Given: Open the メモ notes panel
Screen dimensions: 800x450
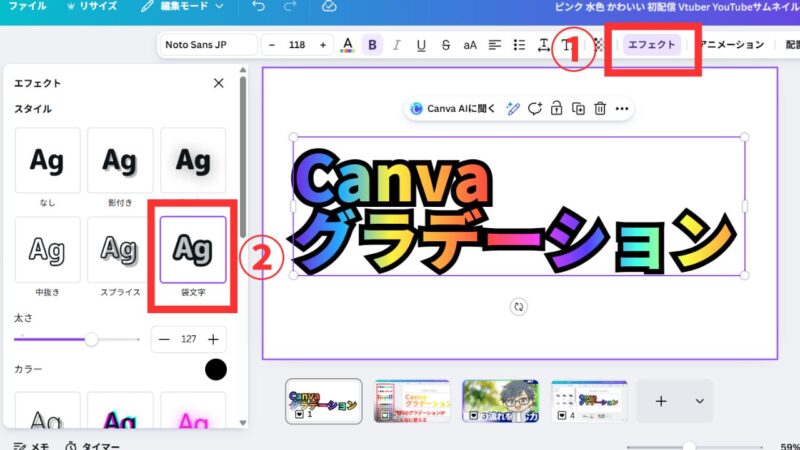Looking at the screenshot, I should point(32,445).
